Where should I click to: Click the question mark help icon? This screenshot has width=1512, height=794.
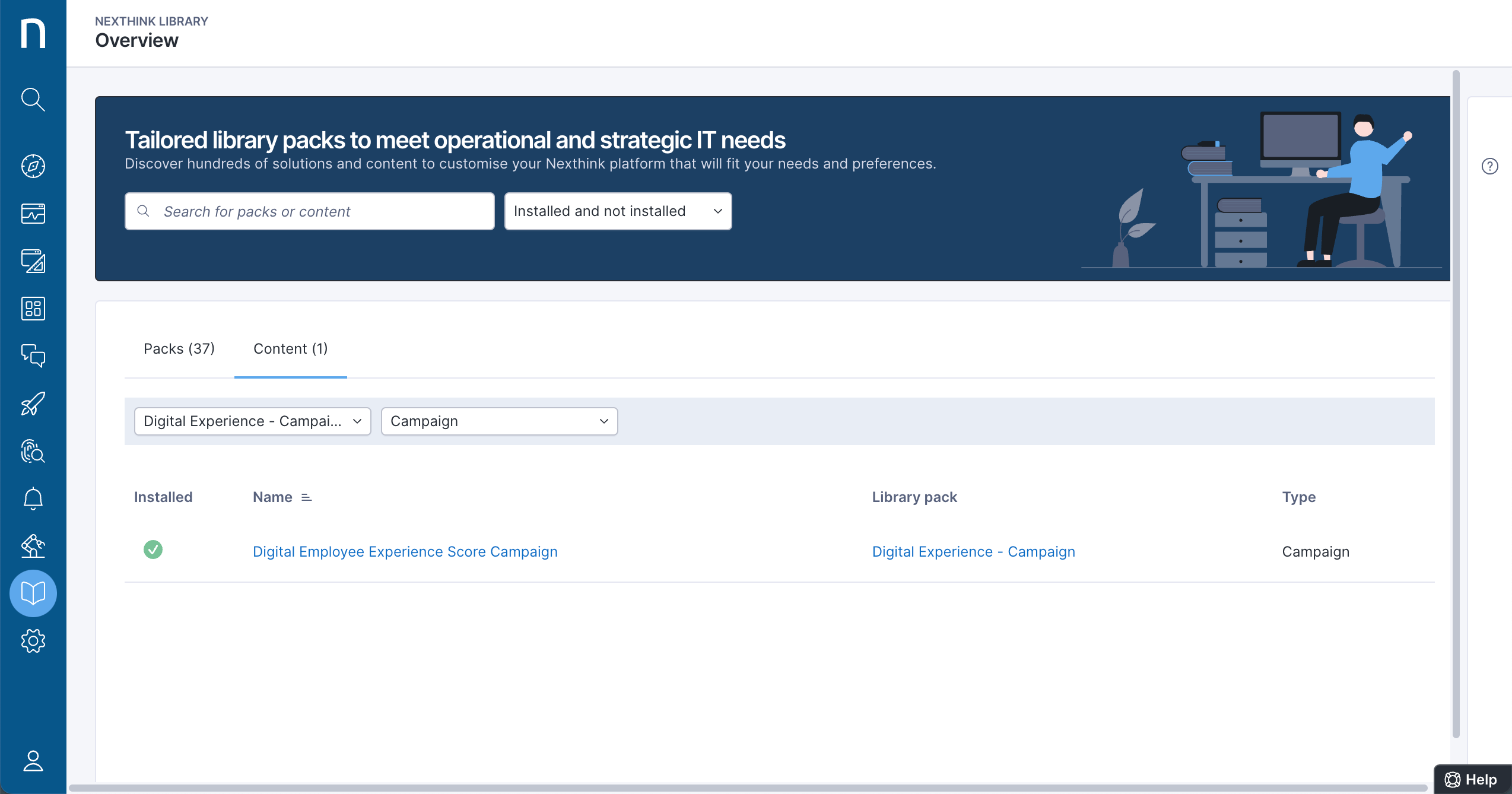click(x=1489, y=166)
